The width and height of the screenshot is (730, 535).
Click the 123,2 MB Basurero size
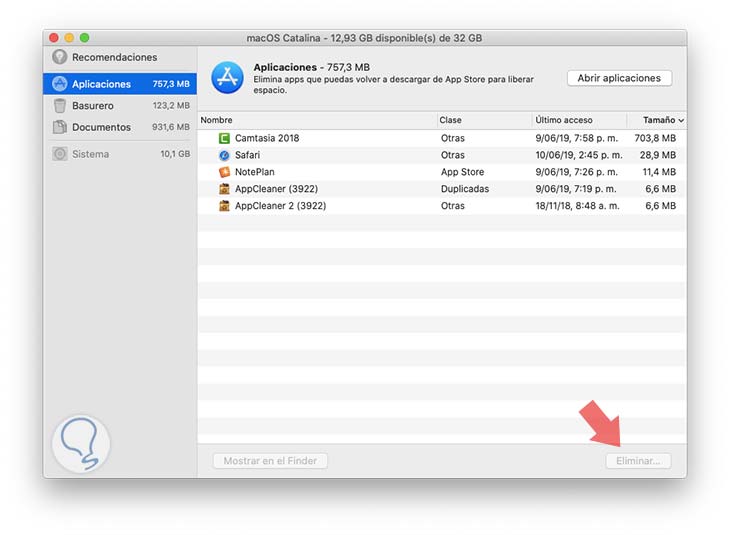tap(171, 106)
